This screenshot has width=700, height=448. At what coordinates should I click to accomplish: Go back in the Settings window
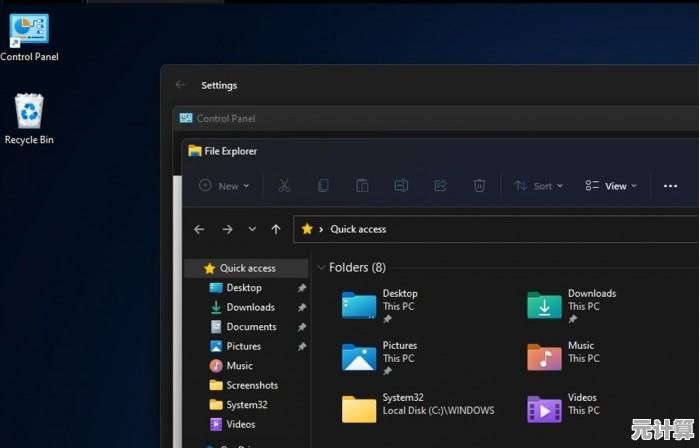pyautogui.click(x=180, y=85)
